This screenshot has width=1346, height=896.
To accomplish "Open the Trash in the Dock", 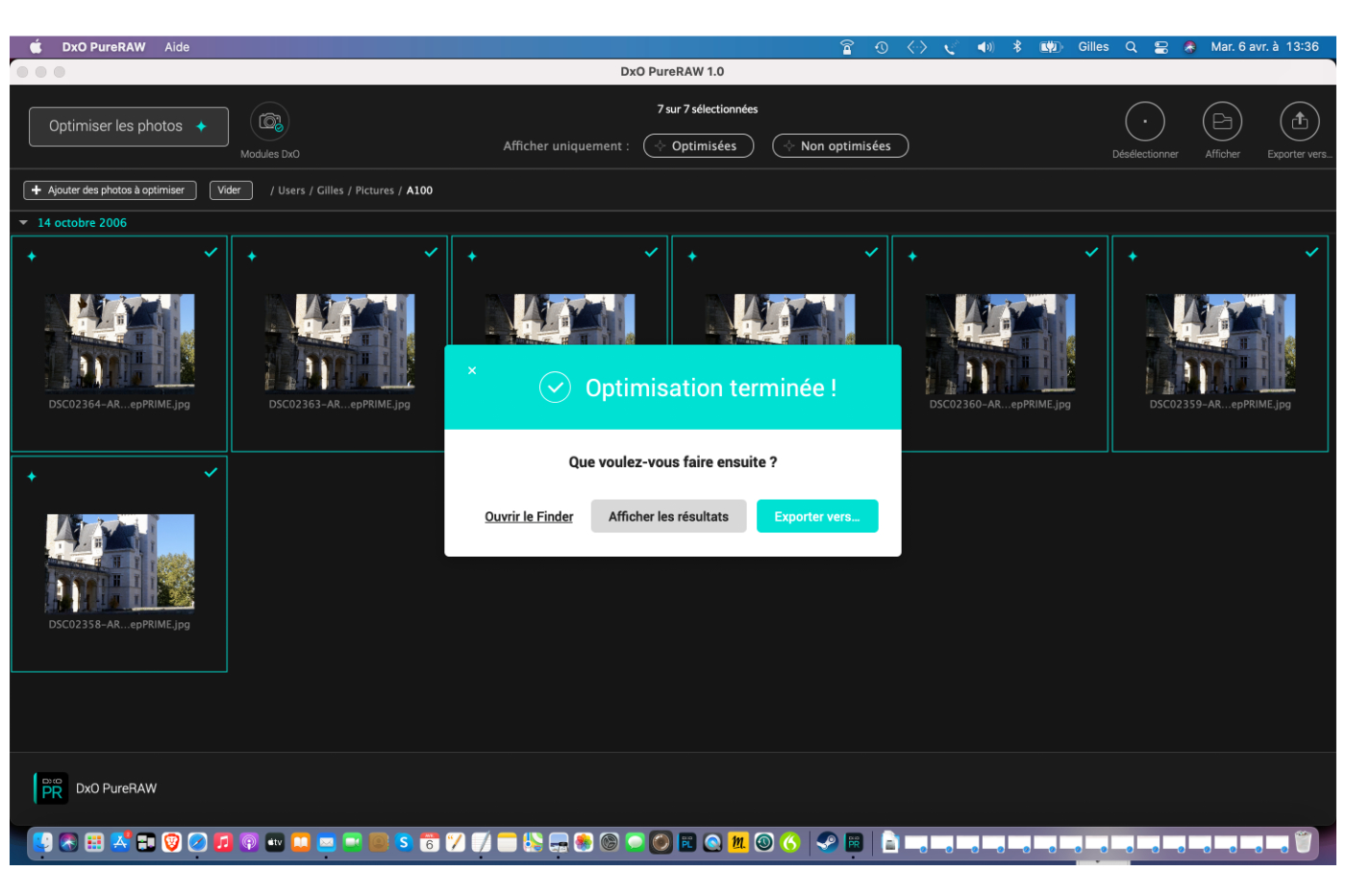I will click(x=1303, y=842).
